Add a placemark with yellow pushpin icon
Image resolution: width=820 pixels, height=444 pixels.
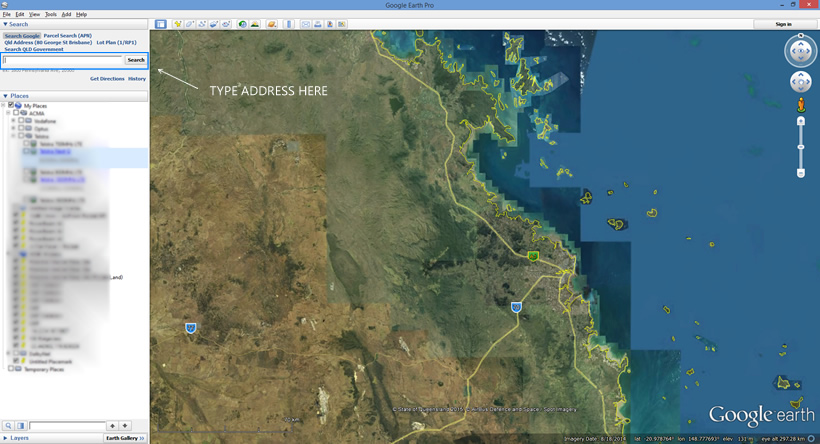[x=178, y=24]
